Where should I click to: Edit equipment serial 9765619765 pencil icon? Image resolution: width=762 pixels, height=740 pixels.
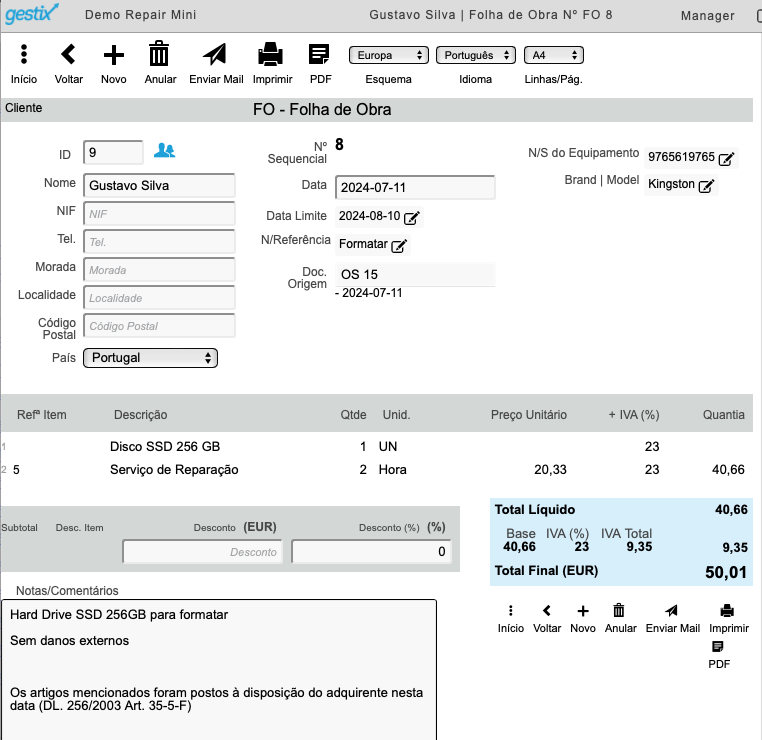click(x=726, y=159)
